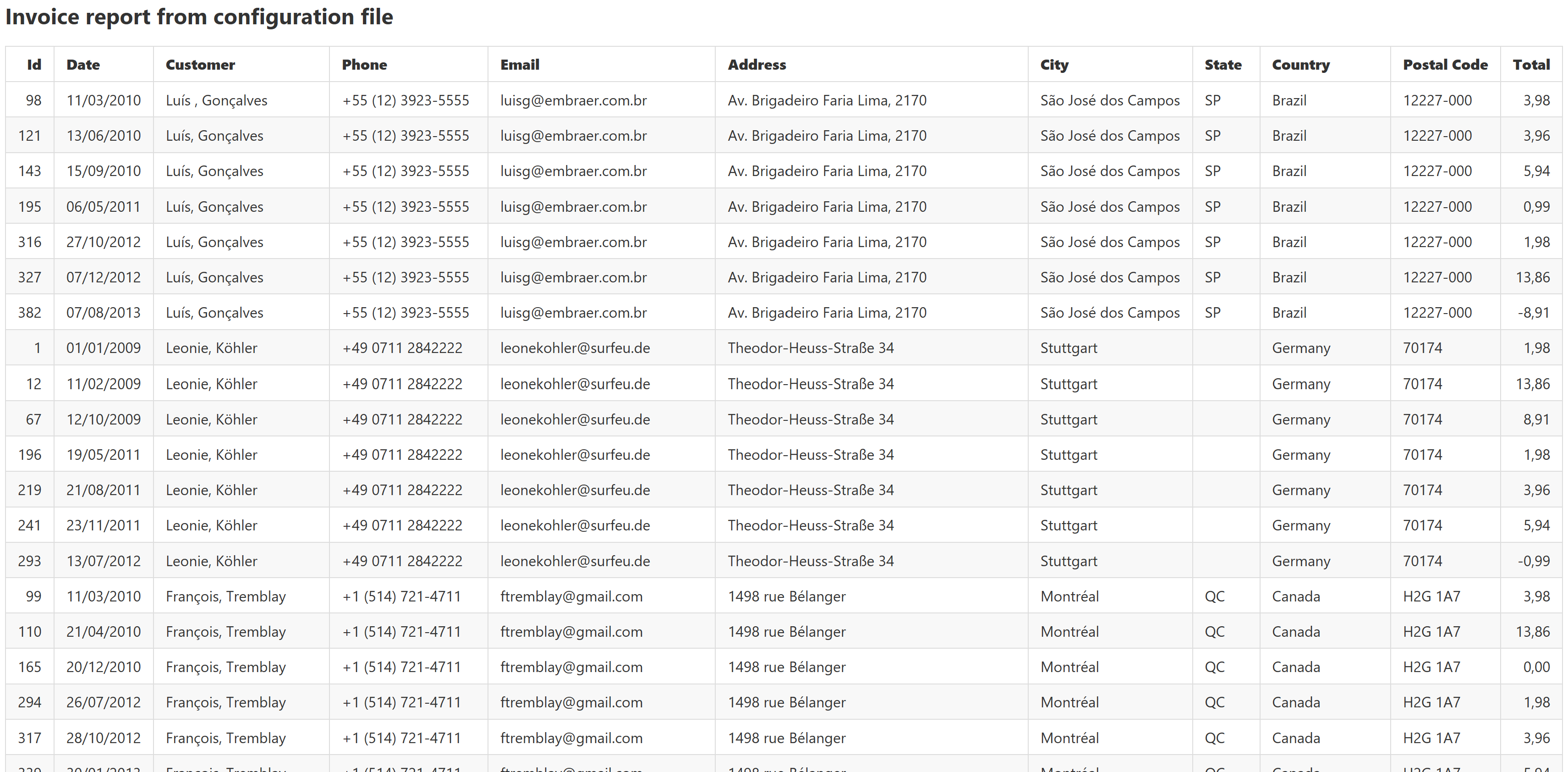The width and height of the screenshot is (1568, 772).
Task: Click the 0,00 total cell
Action: pos(1536,667)
